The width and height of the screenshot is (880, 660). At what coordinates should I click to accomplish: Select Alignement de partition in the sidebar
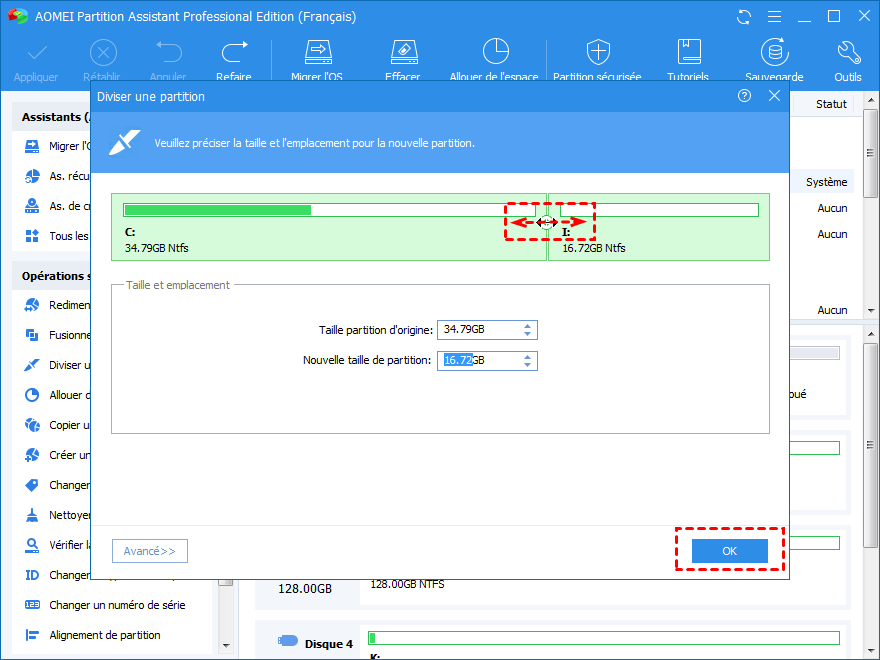[103, 634]
